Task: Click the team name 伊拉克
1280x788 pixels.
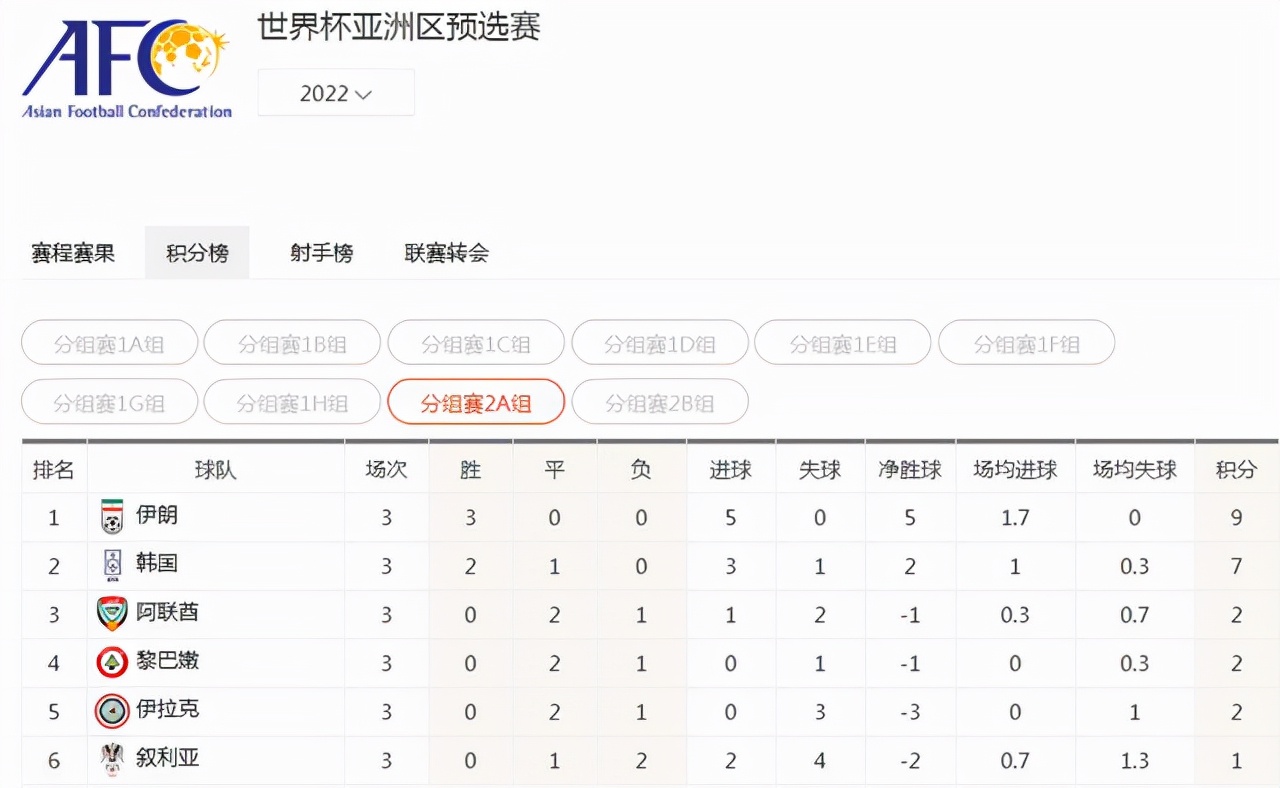Action: pos(168,708)
